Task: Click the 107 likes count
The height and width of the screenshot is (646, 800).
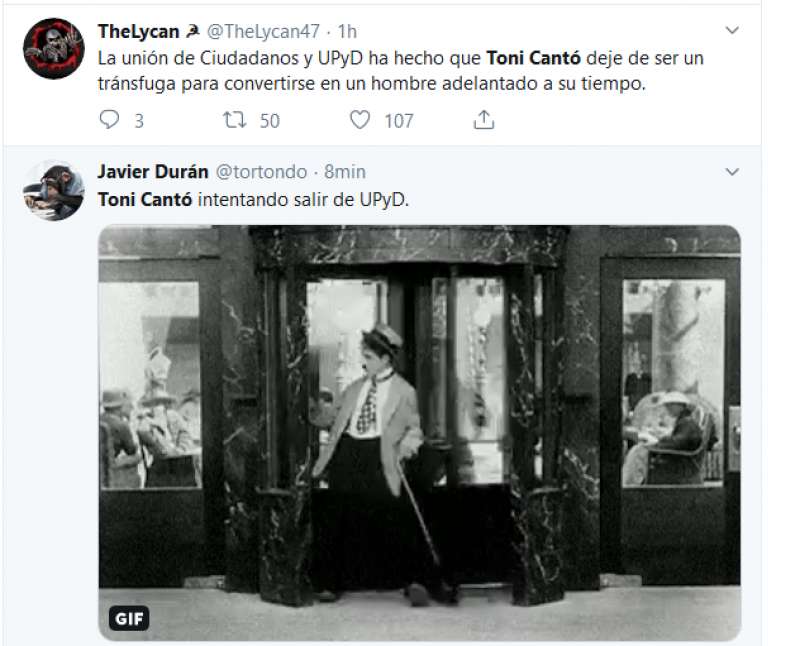Action: click(399, 121)
